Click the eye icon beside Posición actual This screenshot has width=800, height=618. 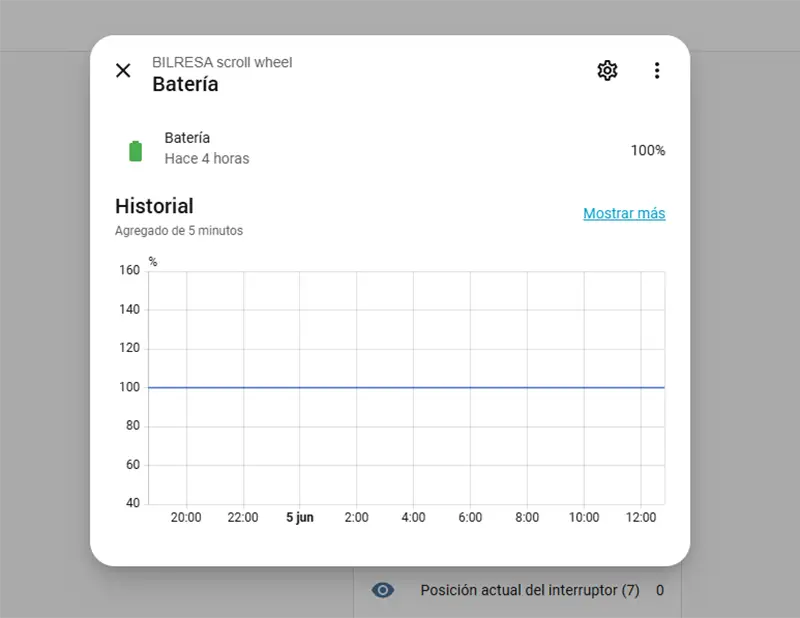(x=383, y=590)
